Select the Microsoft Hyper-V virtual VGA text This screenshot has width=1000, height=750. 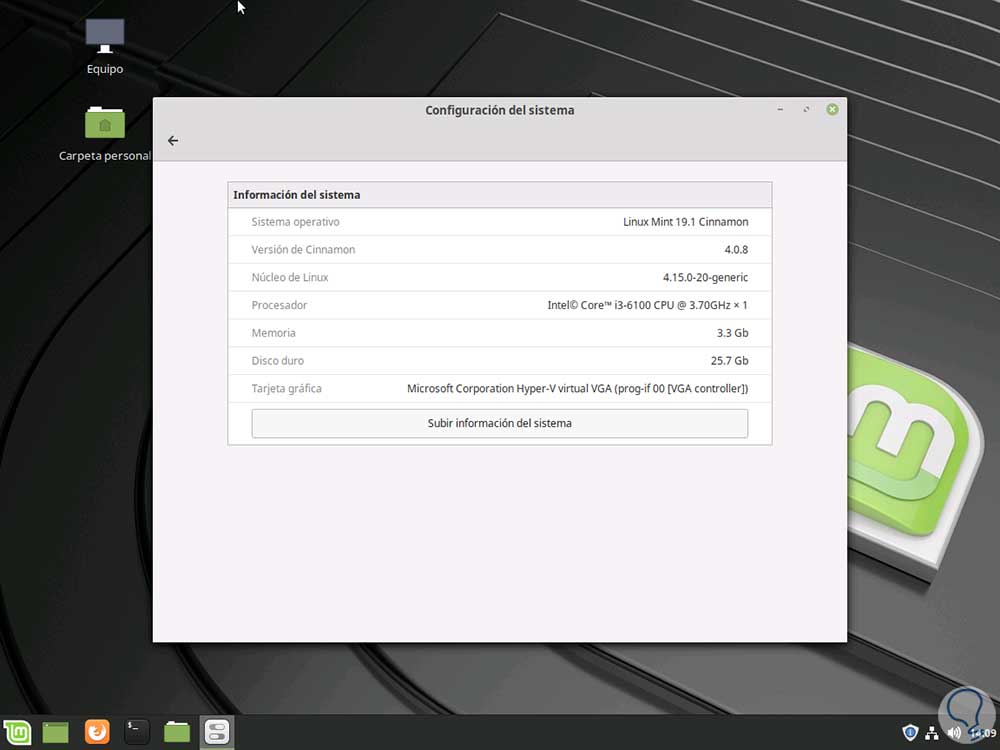[x=577, y=388]
